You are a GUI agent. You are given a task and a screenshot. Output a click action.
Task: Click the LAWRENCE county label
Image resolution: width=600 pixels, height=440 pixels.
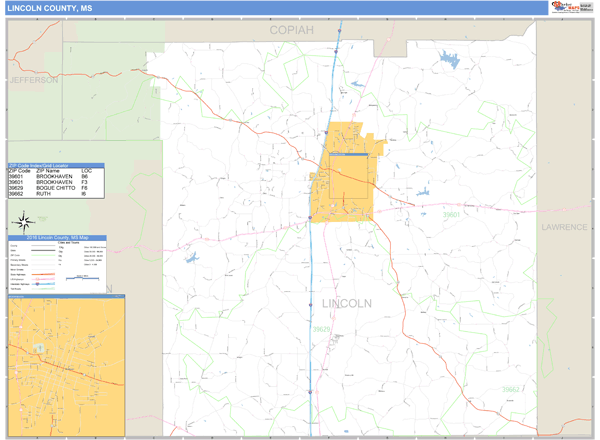pos(565,227)
